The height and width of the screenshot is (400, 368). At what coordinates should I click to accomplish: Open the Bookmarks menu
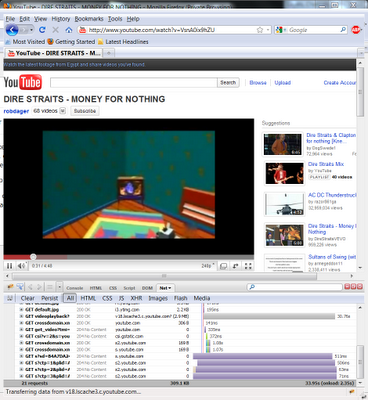[x=89, y=19]
